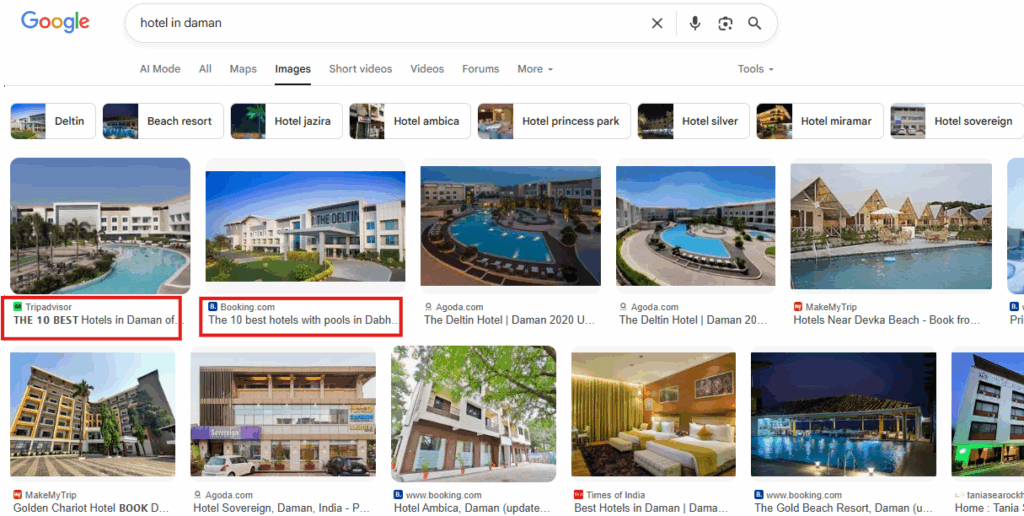Open 'The 10 best hotels with pools' link

(x=303, y=320)
